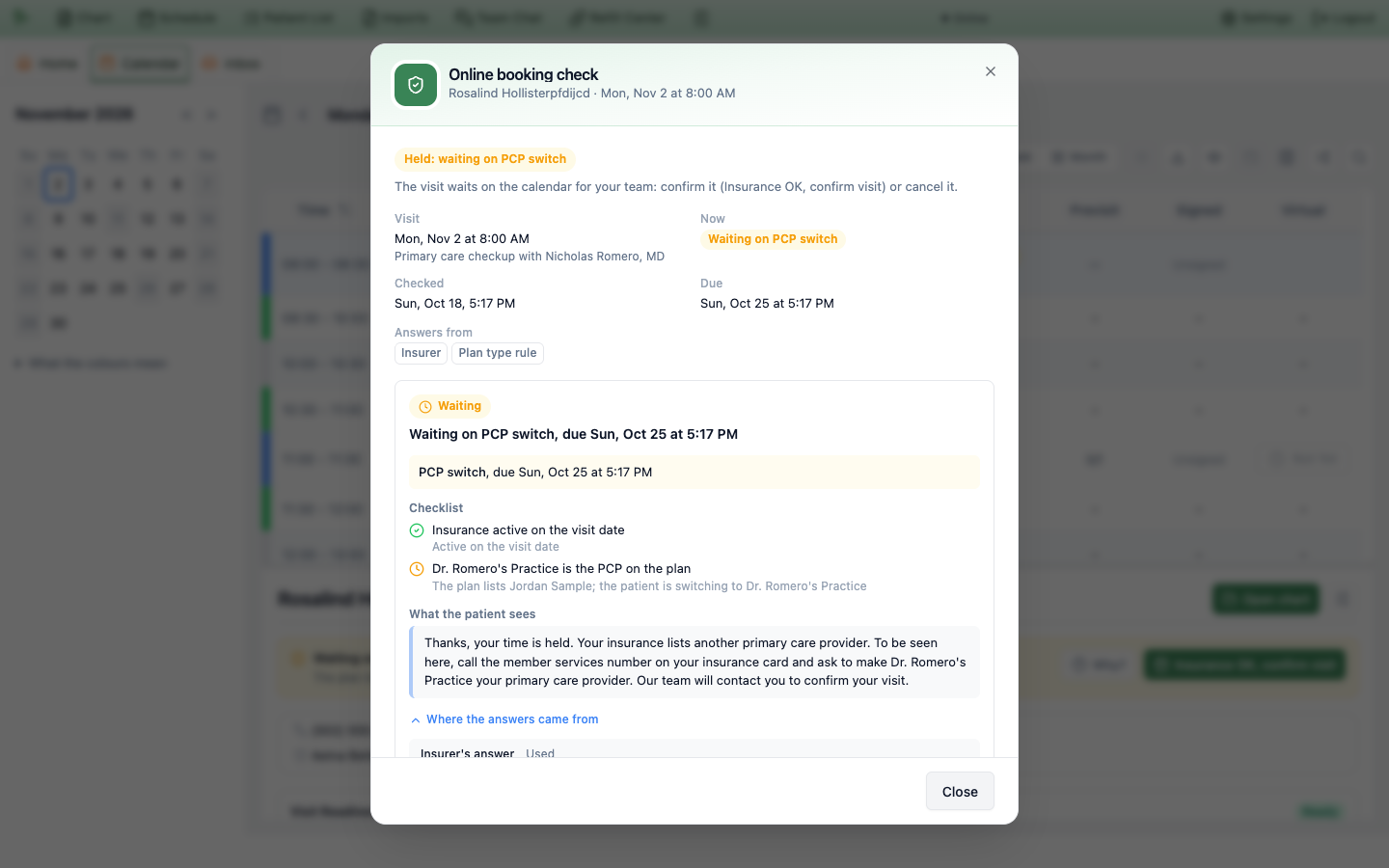Image resolution: width=1389 pixels, height=868 pixels.
Task: Click the 'Active on the visit date' note
Action: pyautogui.click(x=496, y=547)
